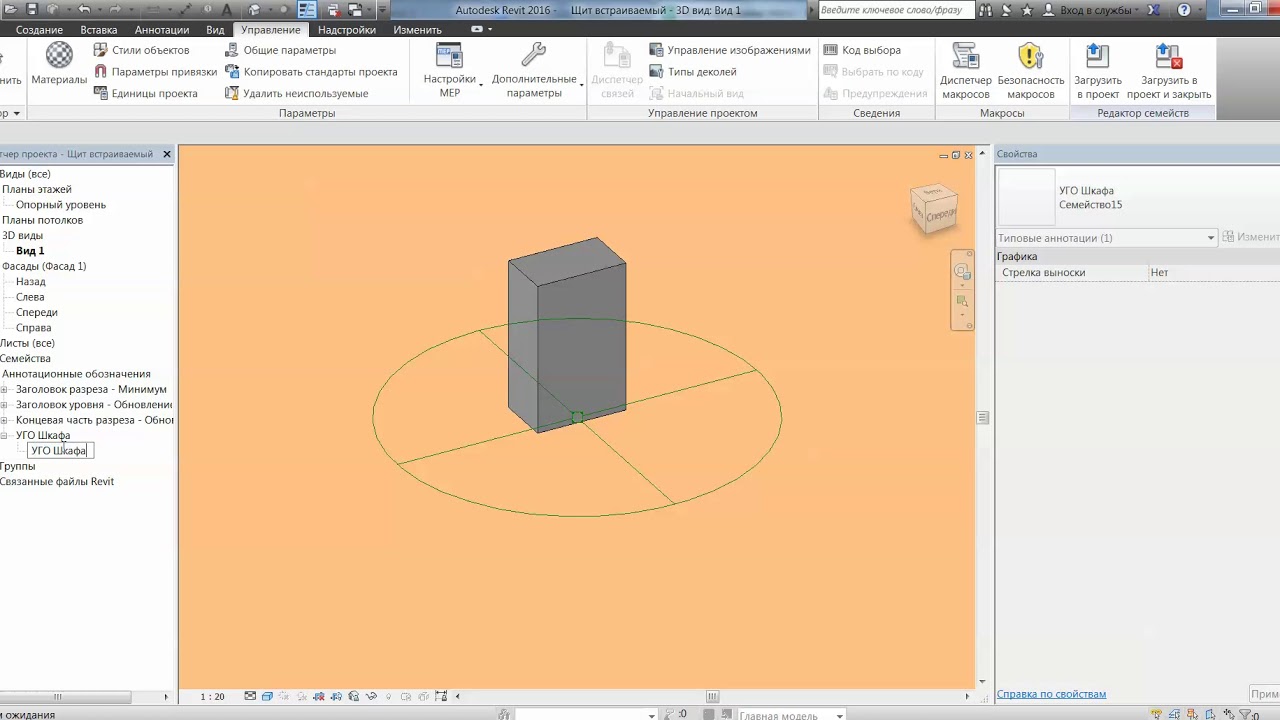Switch to the Аннотации ribbon tab
The height and width of the screenshot is (720, 1280).
coord(162,30)
